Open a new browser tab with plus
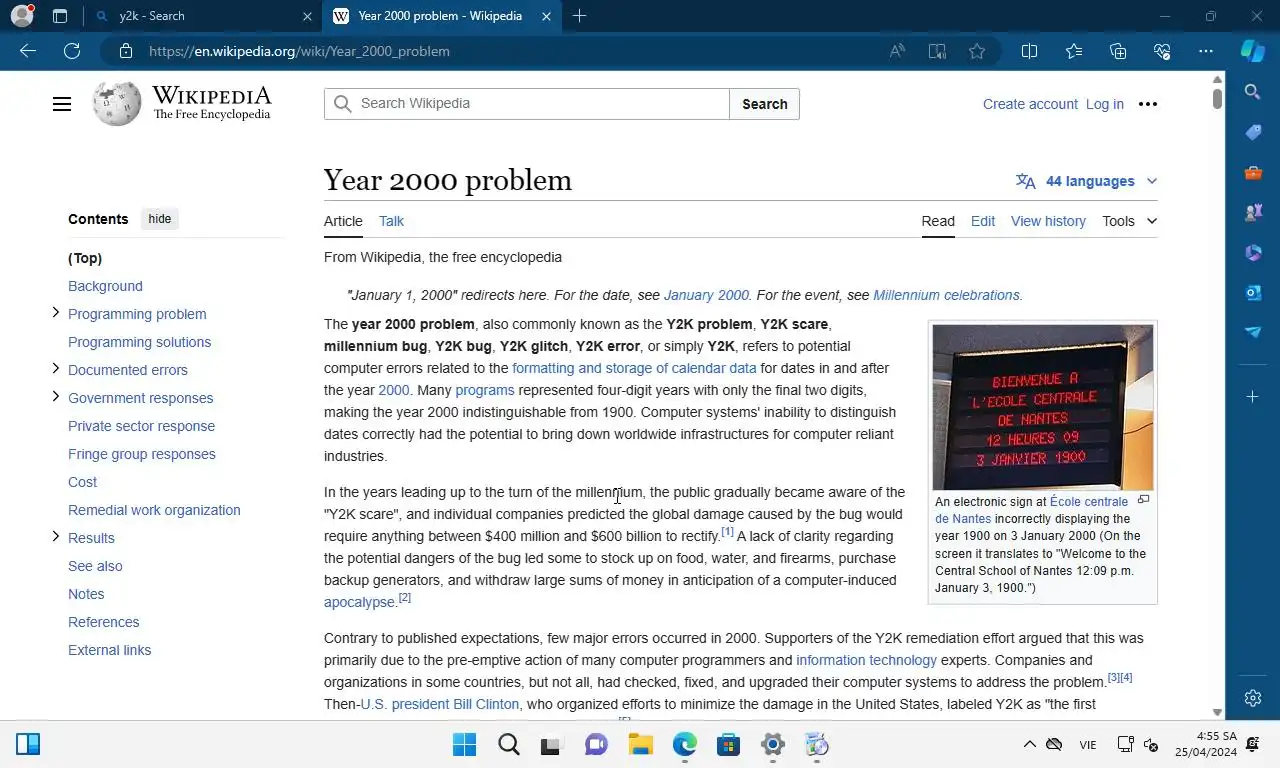Screen dimensions: 1280x768 579,16
